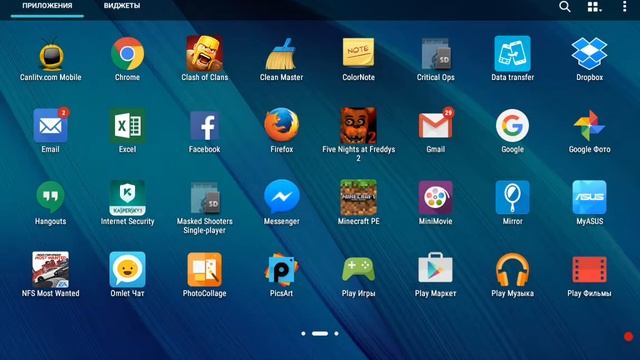Open Kaspersky Internet Security
The width and height of the screenshot is (640, 360).
pyautogui.click(x=127, y=198)
